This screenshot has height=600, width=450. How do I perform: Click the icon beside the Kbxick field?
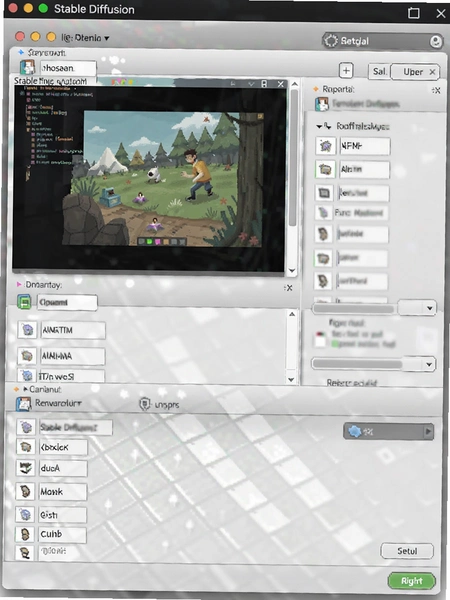coord(26,447)
